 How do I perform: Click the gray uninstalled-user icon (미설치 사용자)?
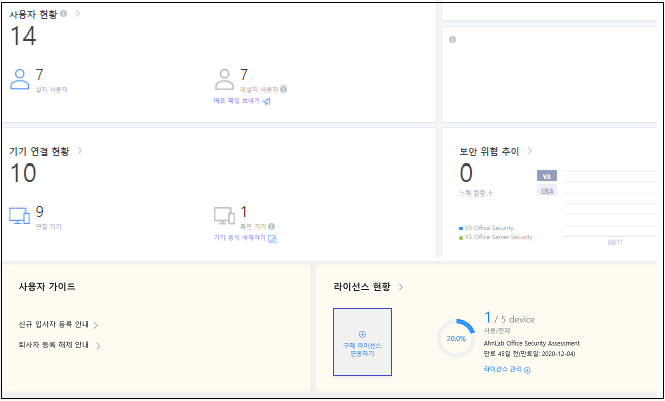click(224, 79)
